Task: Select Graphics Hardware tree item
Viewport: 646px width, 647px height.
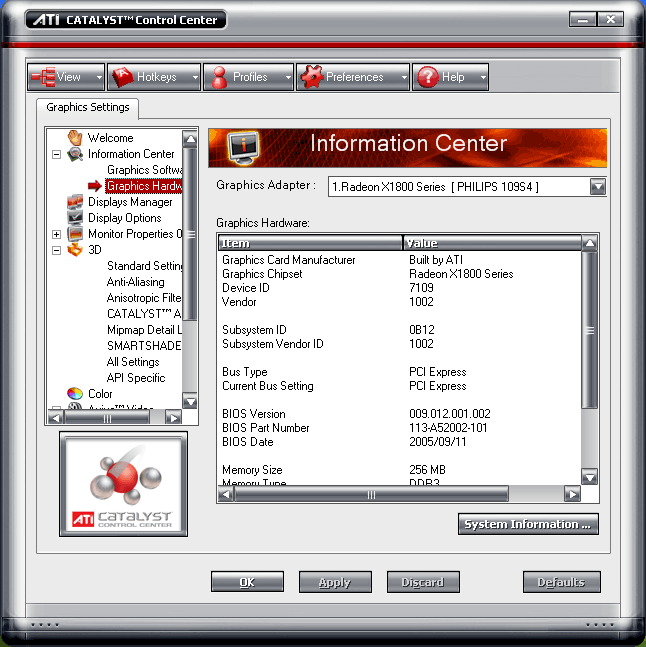Action: click(144, 186)
